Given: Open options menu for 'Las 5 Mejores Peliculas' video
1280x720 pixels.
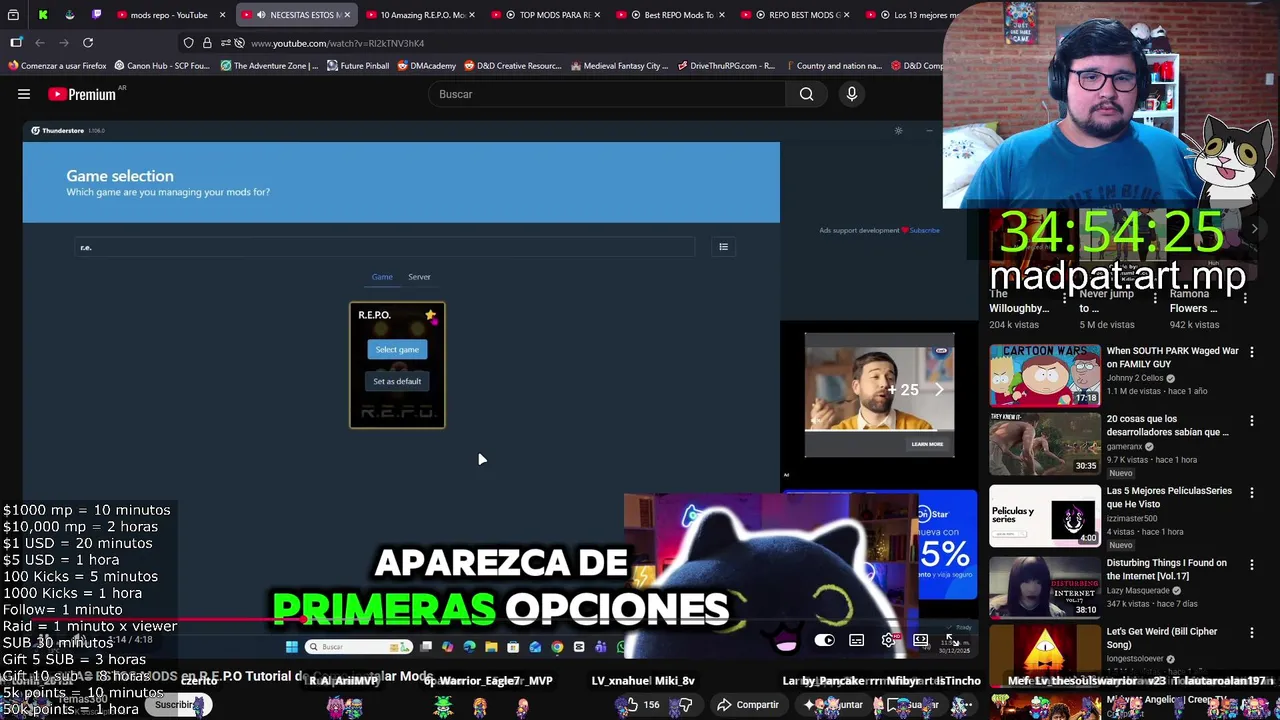Looking at the screenshot, I should click(x=1252, y=492).
